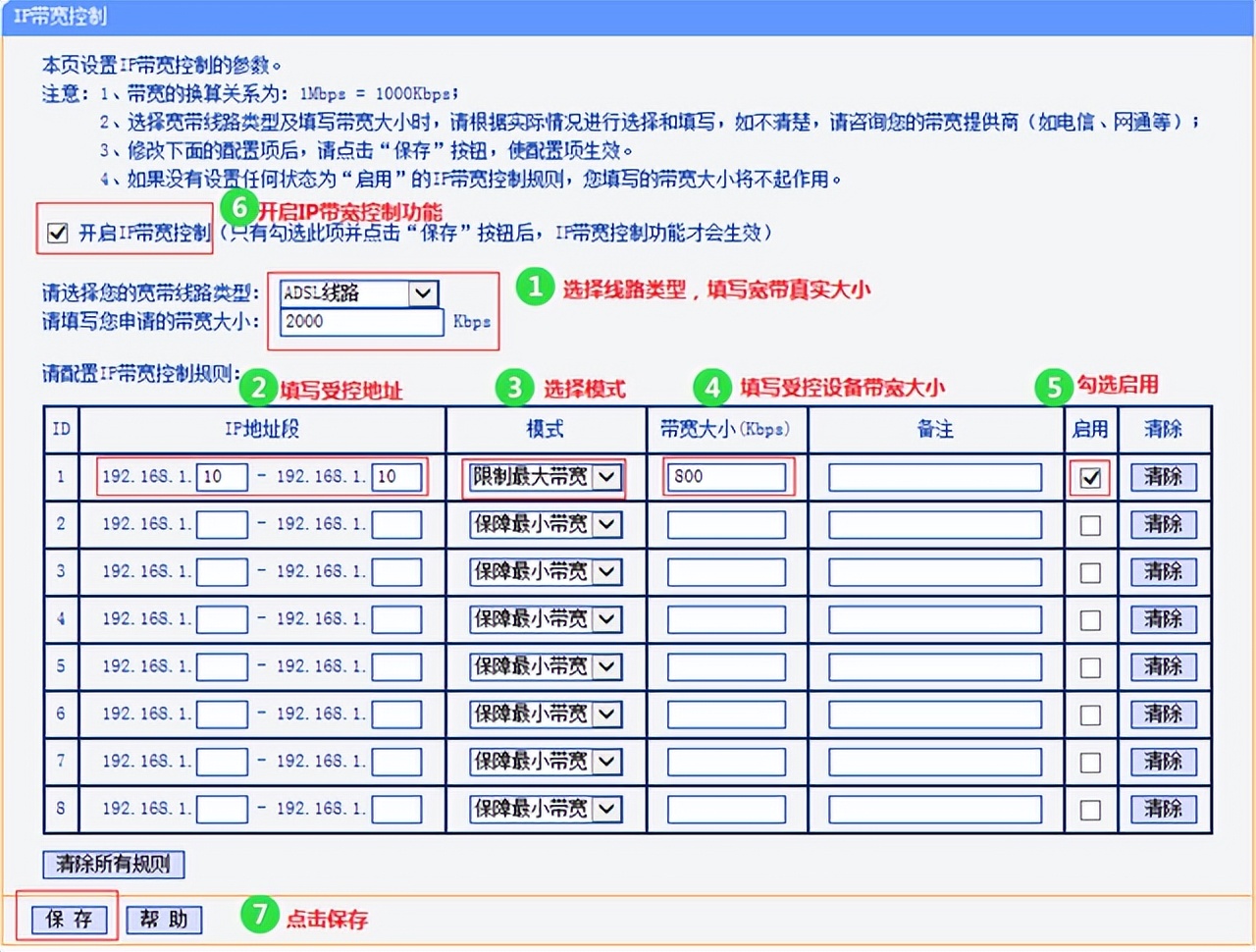1256x952 pixels.
Task: Check the 启用 box for rule 3
Action: coord(1089,571)
